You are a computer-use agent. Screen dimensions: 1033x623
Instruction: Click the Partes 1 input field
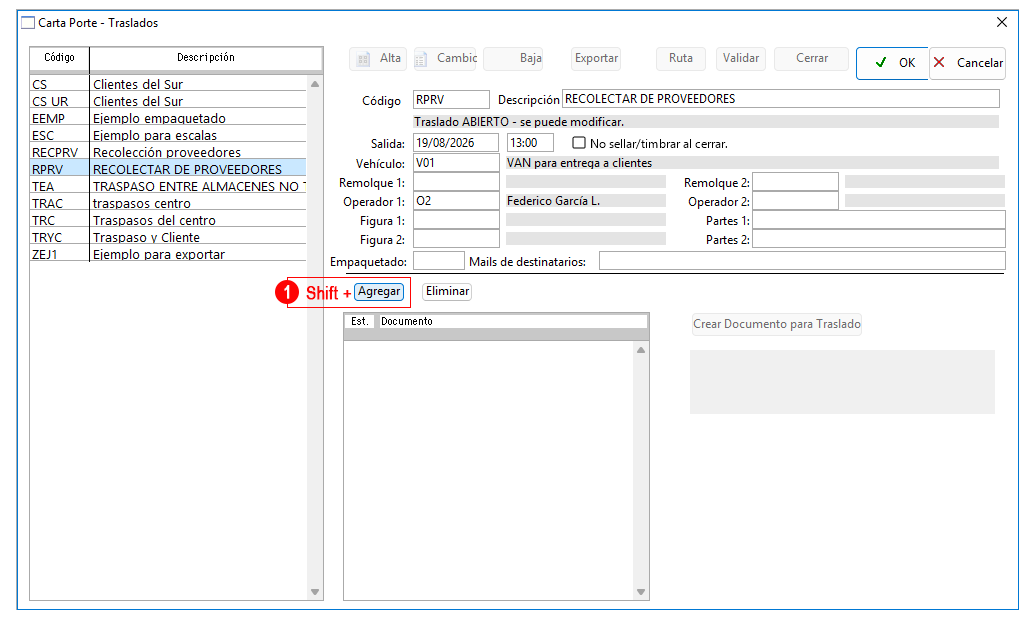(879, 220)
